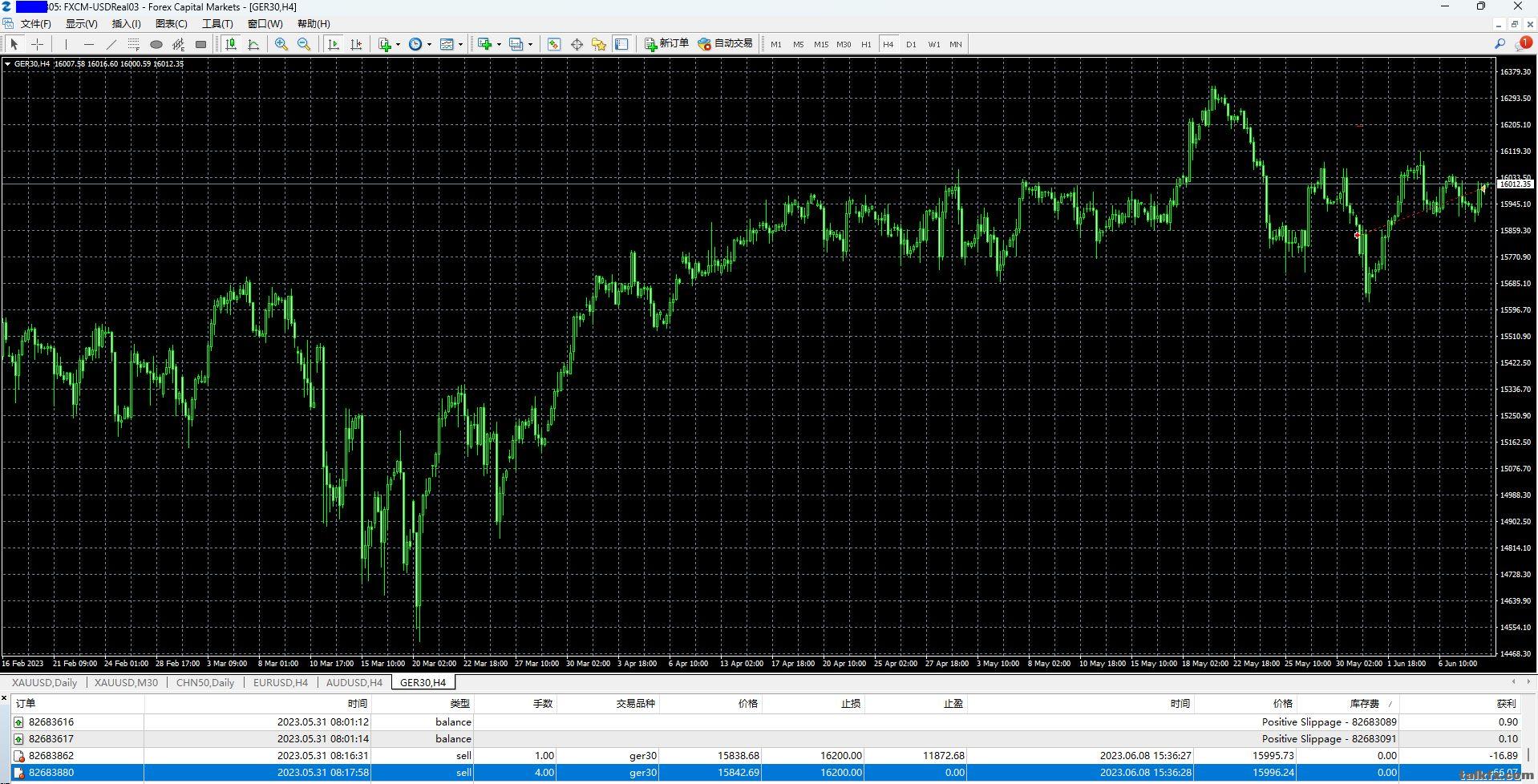Switch to M30 timeframe

(844, 44)
